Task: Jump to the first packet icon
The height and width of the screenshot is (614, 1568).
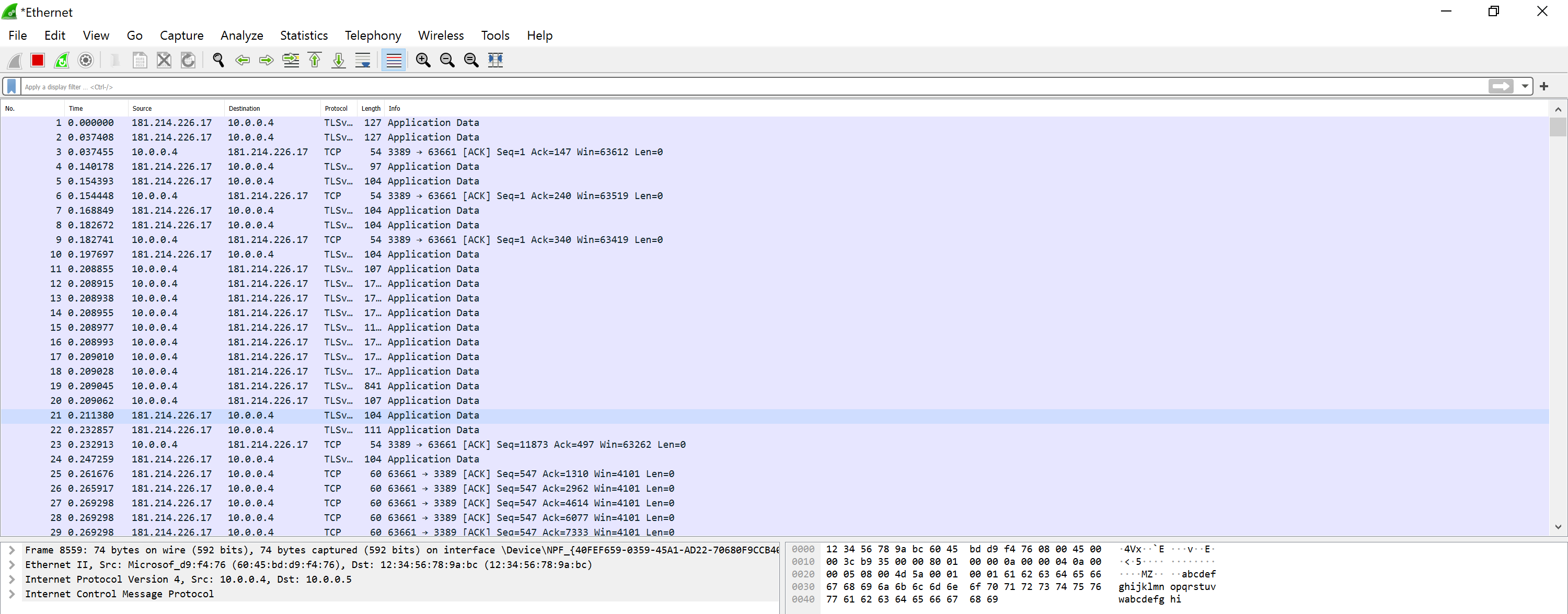Action: [x=315, y=60]
